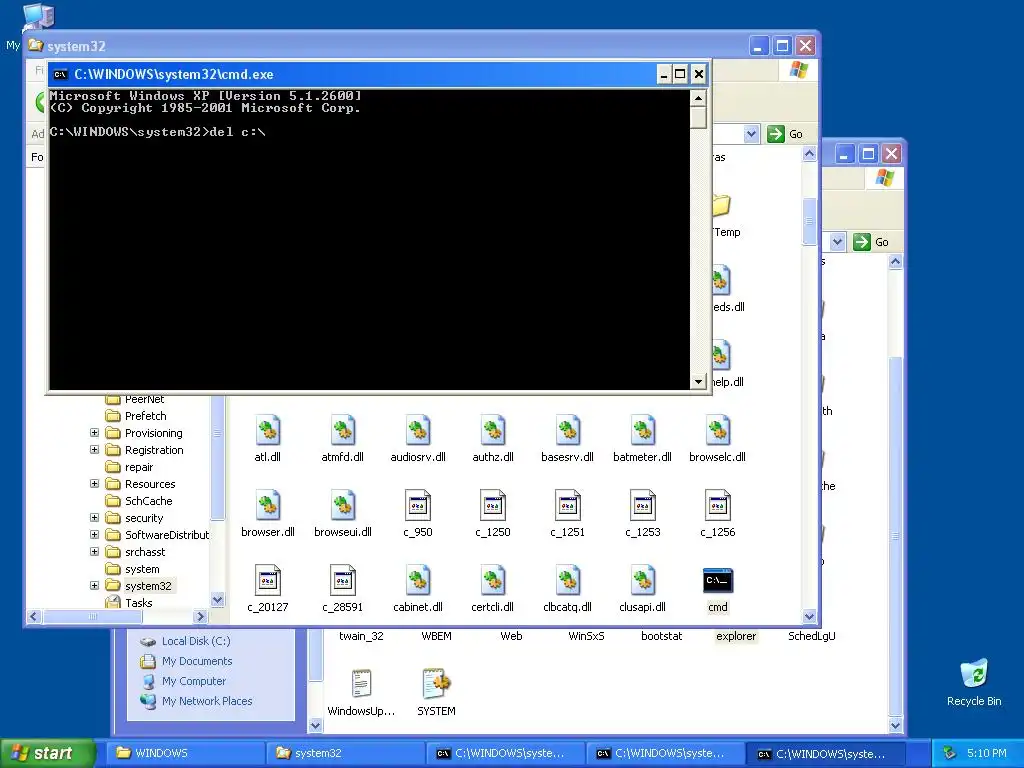Click Go button in system32 window
This screenshot has width=1024, height=768.
[x=786, y=134]
